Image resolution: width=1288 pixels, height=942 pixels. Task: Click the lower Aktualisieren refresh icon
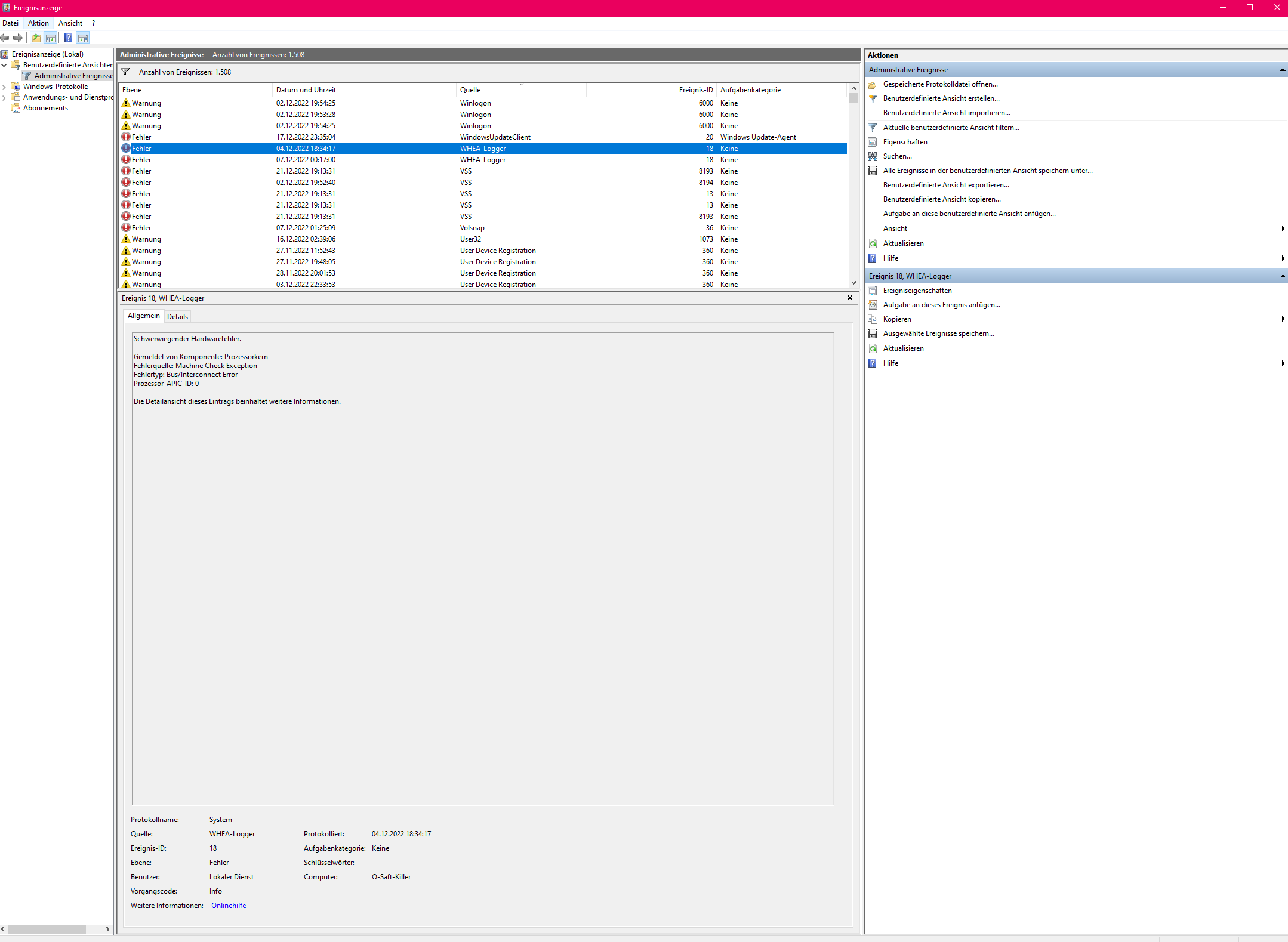pyautogui.click(x=873, y=348)
